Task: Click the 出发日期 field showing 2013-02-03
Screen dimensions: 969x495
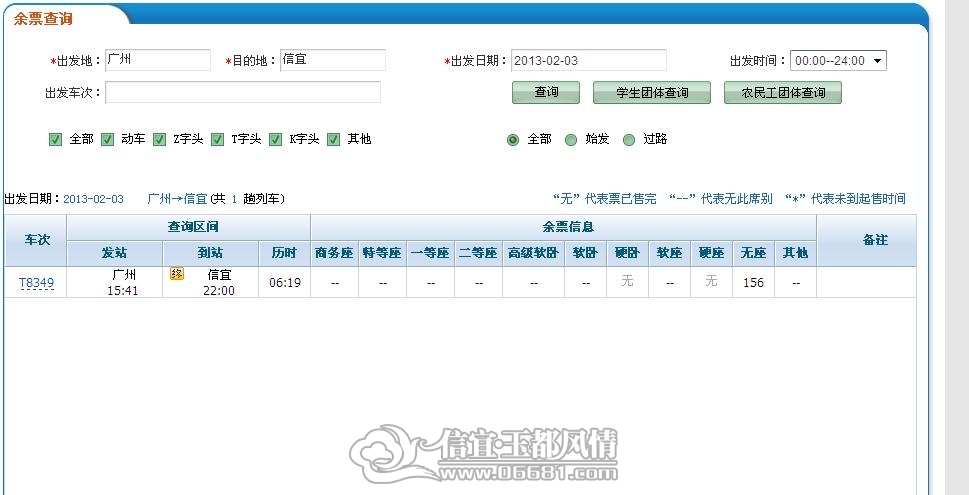Action: point(588,60)
